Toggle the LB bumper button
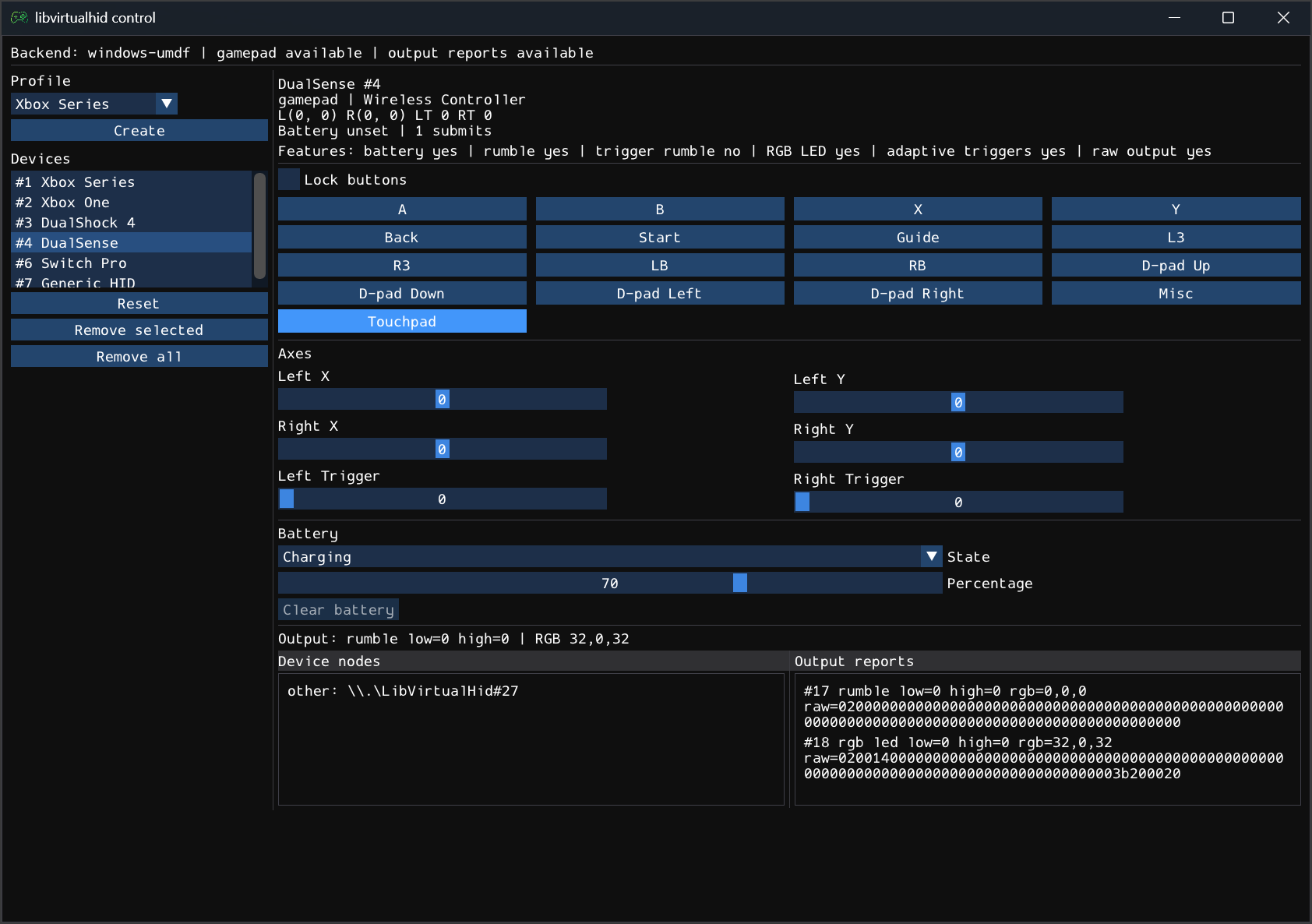Screen dimensions: 1312x924 660,265
